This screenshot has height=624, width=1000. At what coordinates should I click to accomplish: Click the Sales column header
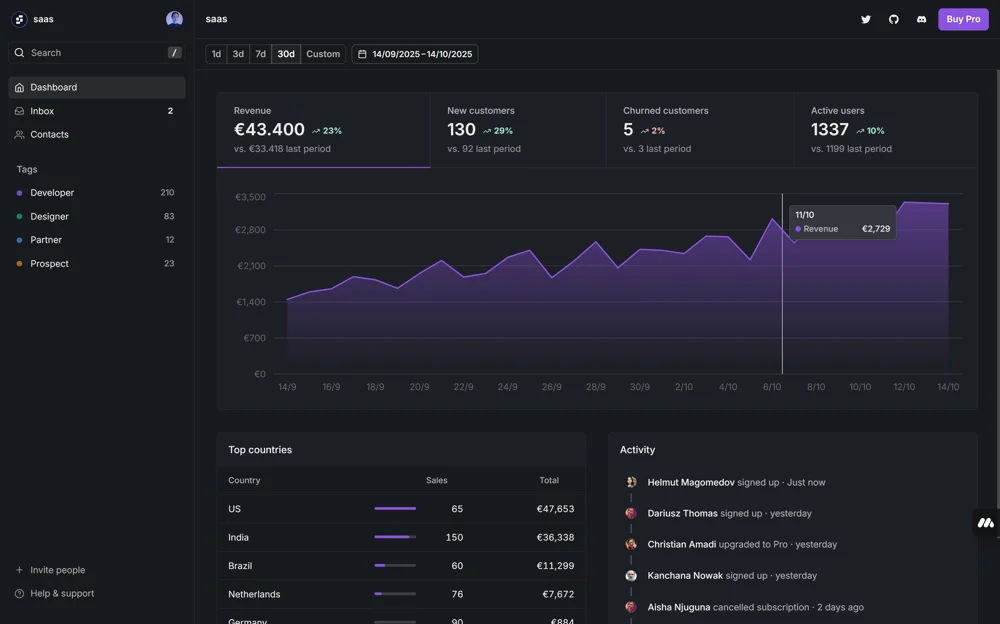point(437,480)
